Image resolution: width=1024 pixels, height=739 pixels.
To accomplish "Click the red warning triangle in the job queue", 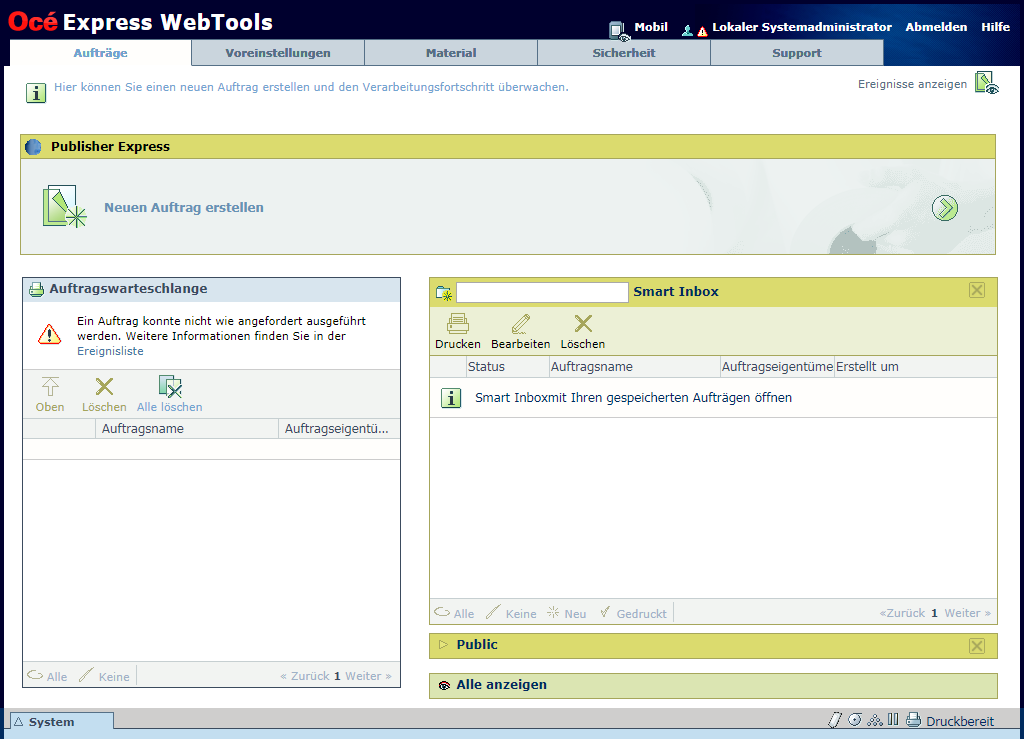I will coord(50,334).
